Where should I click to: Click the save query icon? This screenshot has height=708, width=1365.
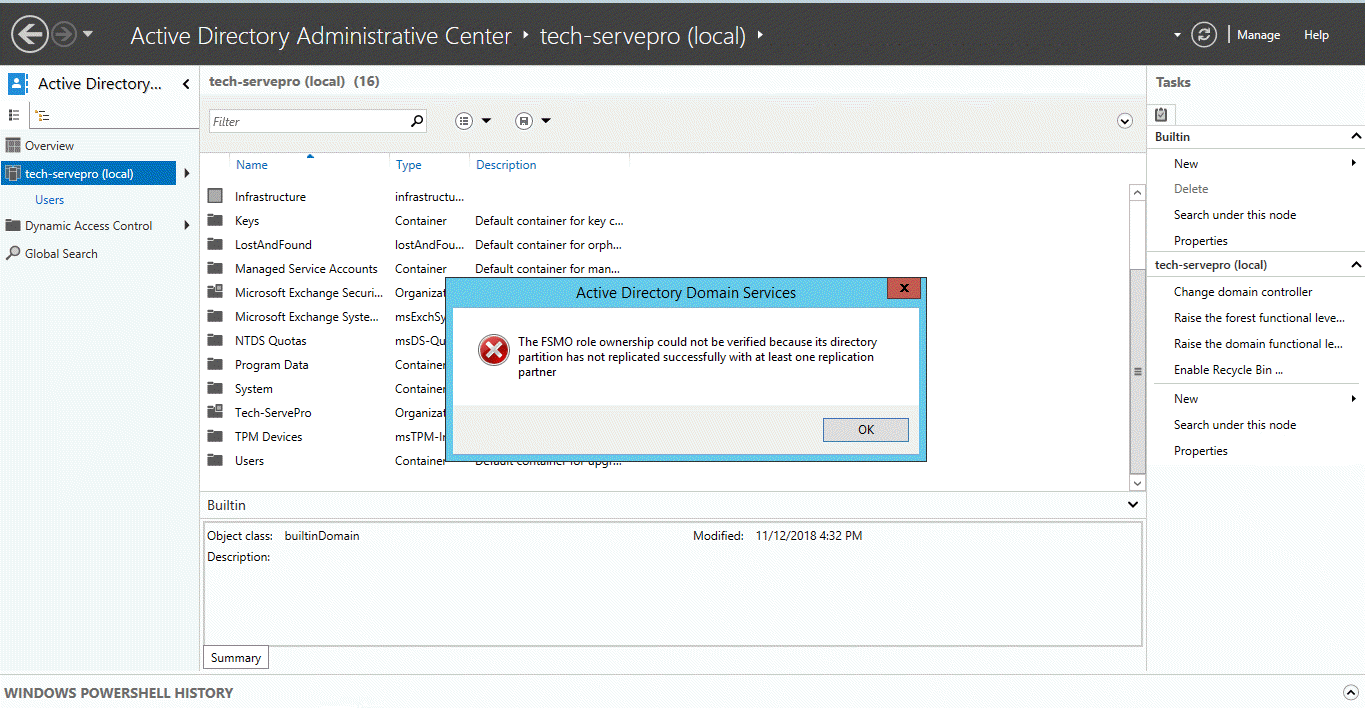coord(523,120)
